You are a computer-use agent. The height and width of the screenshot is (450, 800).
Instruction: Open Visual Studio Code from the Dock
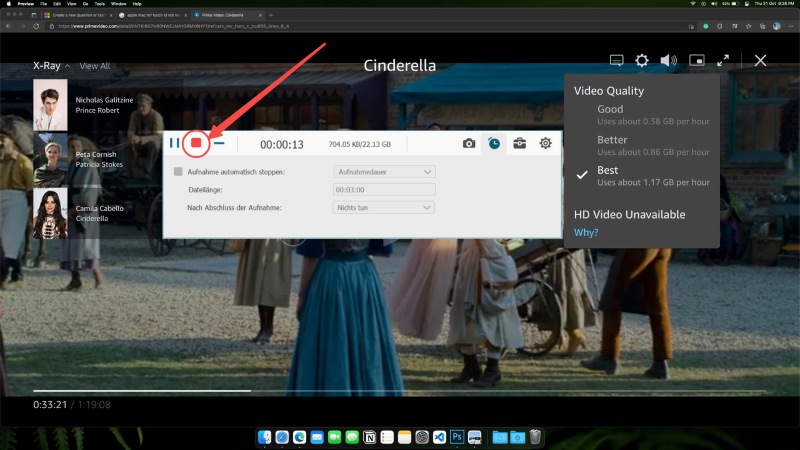coord(439,437)
